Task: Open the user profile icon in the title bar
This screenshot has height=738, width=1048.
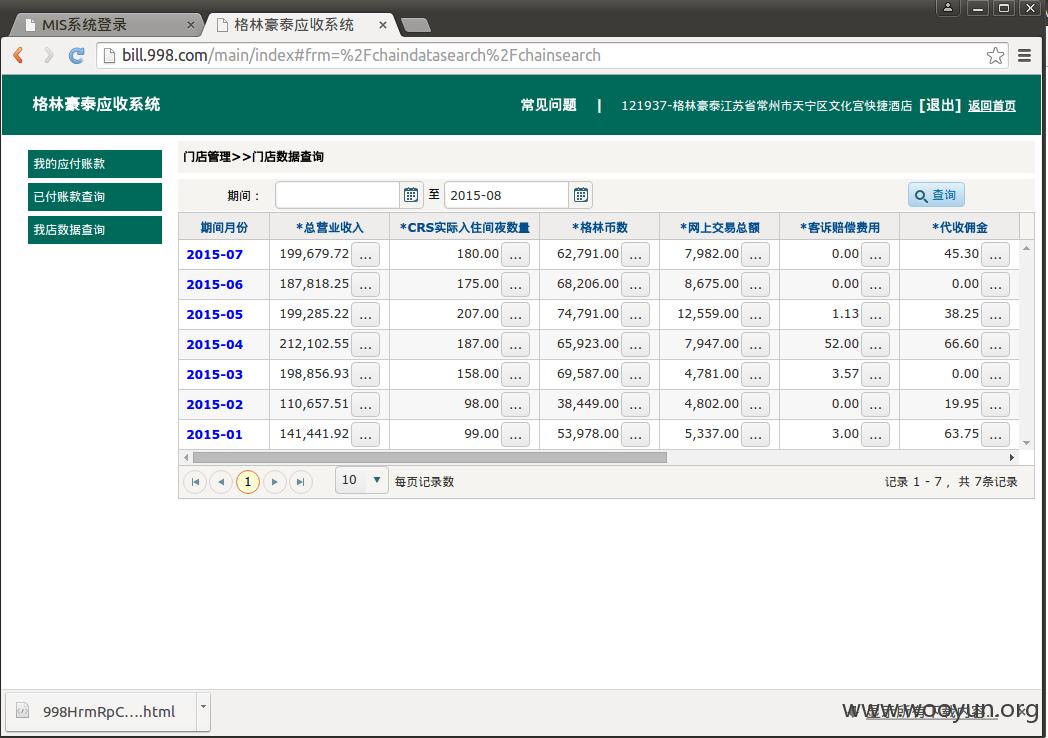Action: 948,8
